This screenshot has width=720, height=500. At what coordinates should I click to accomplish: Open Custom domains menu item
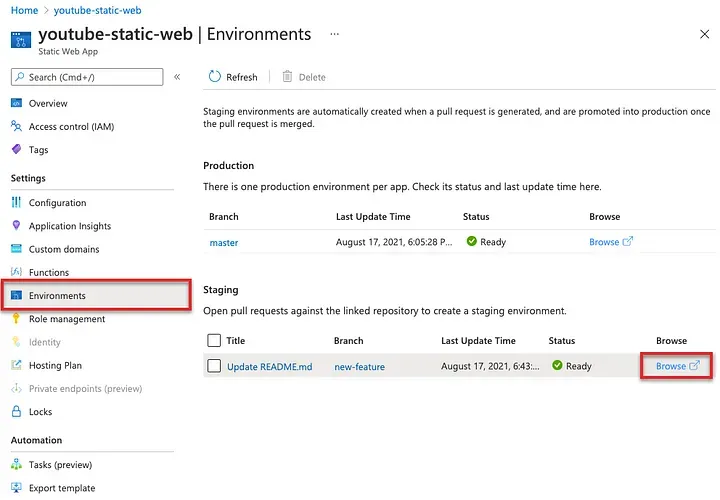(64, 249)
